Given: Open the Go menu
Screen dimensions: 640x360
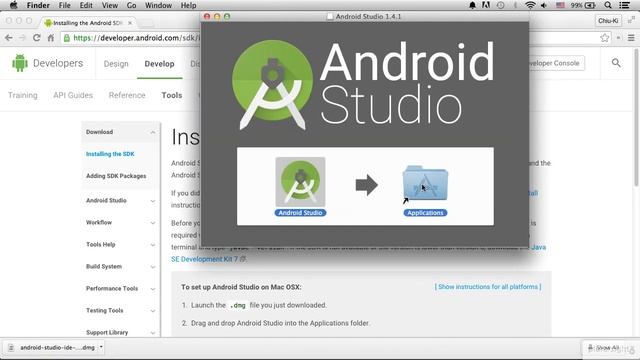Looking at the screenshot, I should (131, 5).
